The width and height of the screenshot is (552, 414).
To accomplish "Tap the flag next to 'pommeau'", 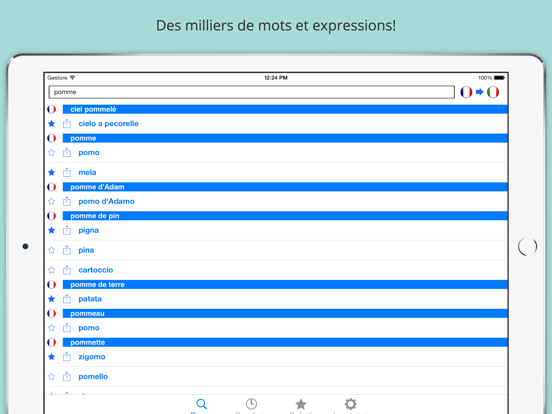I will (x=51, y=313).
